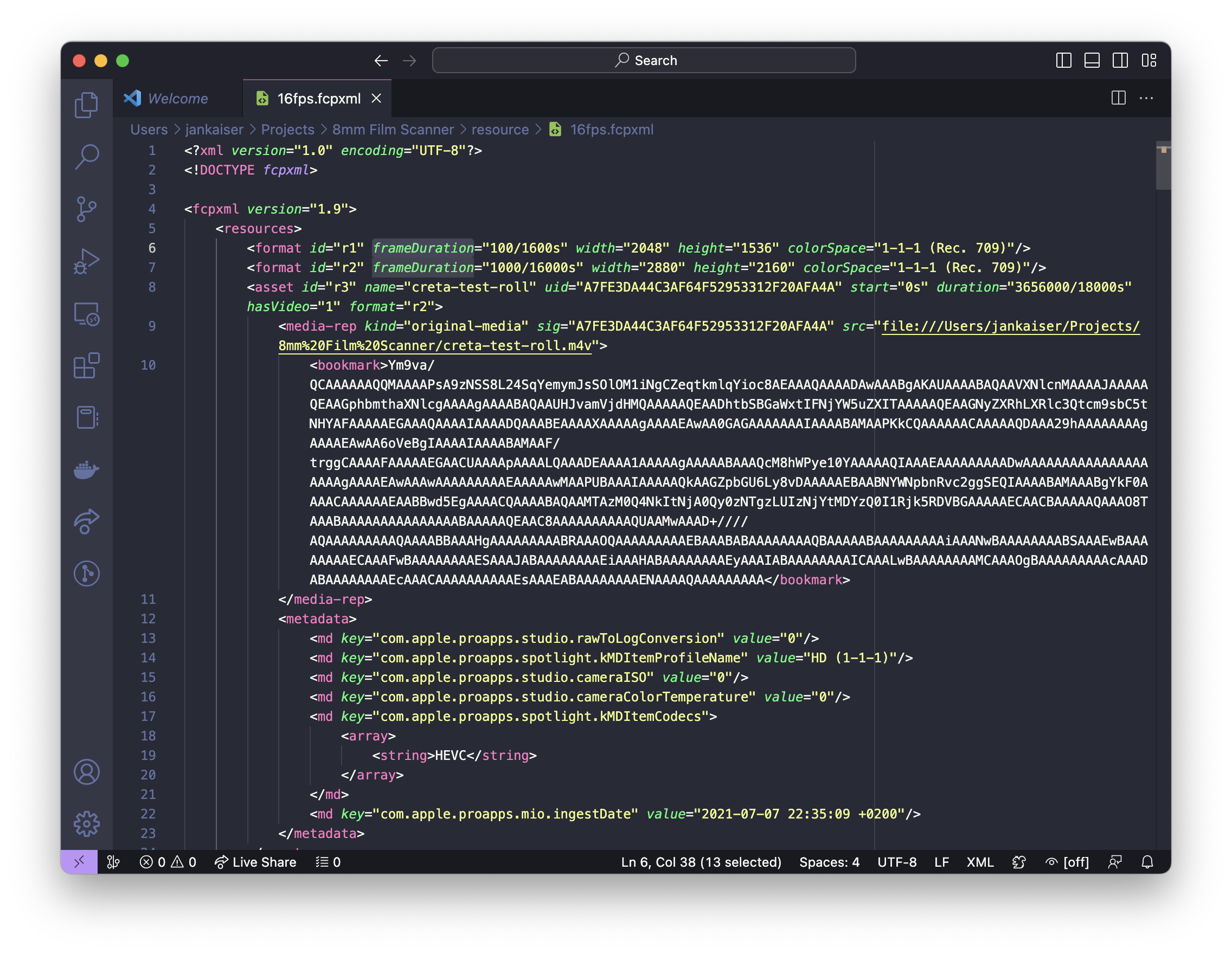Screen dimensions: 1232x954
Task: Open the Live Share view in activity bar
Action: (86, 521)
